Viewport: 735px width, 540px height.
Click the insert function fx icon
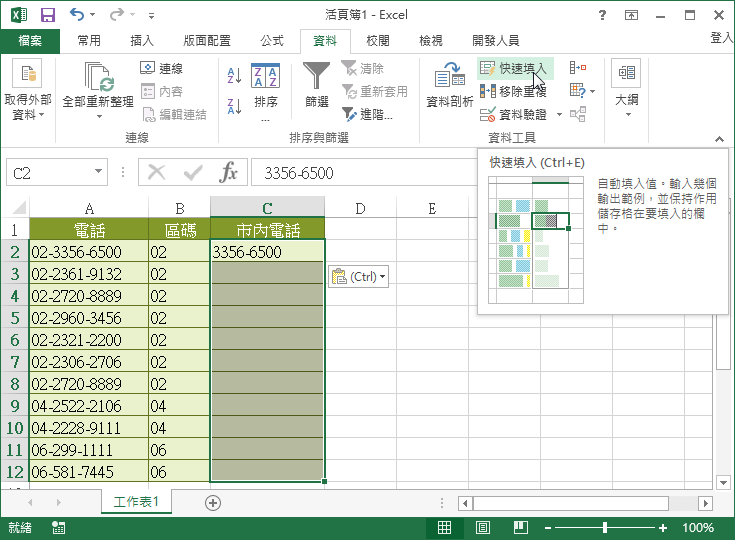(x=228, y=172)
